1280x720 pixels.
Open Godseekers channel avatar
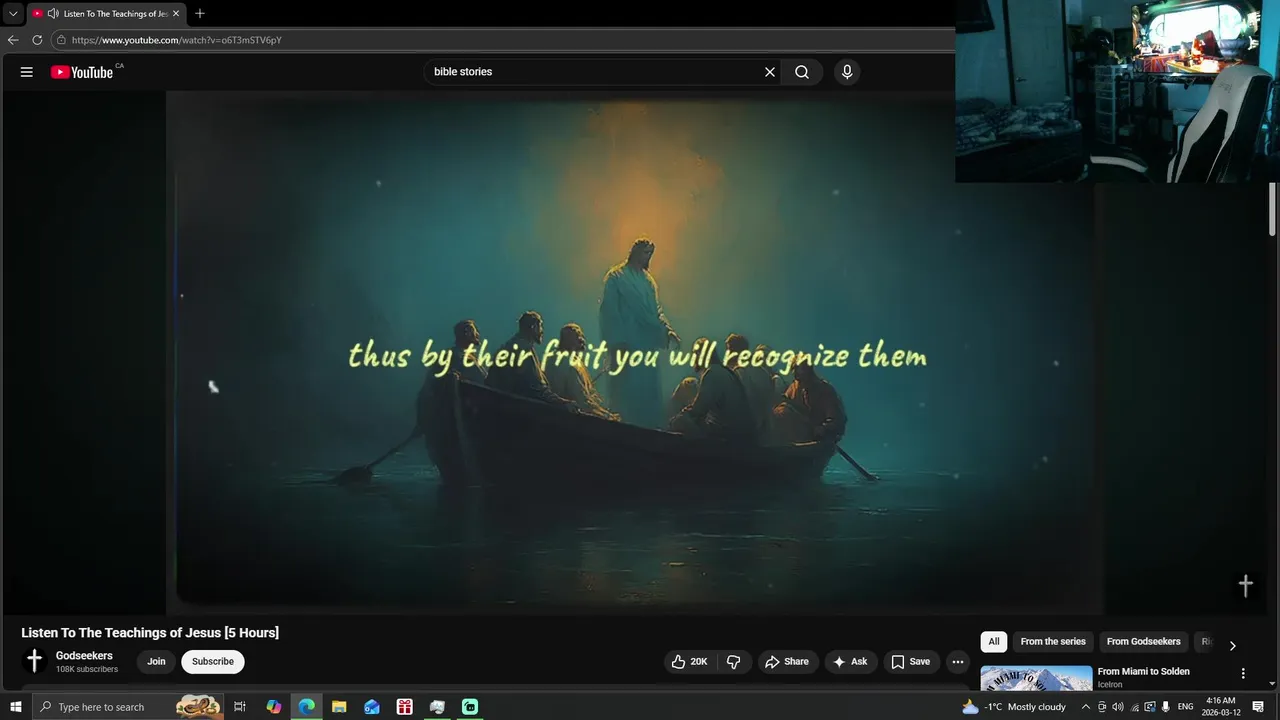tap(35, 661)
